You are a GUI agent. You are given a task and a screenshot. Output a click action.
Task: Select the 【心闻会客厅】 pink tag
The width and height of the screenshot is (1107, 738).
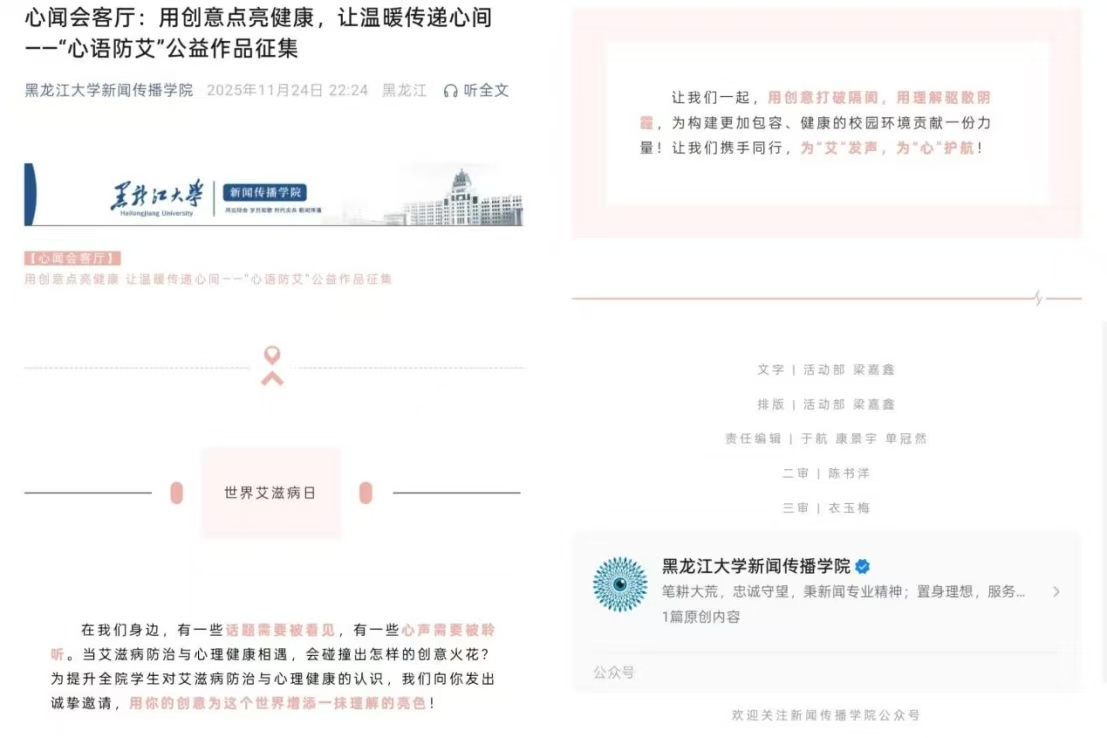tap(73, 258)
